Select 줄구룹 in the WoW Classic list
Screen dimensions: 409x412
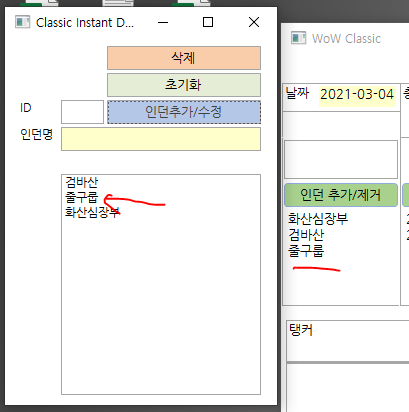click(x=306, y=251)
